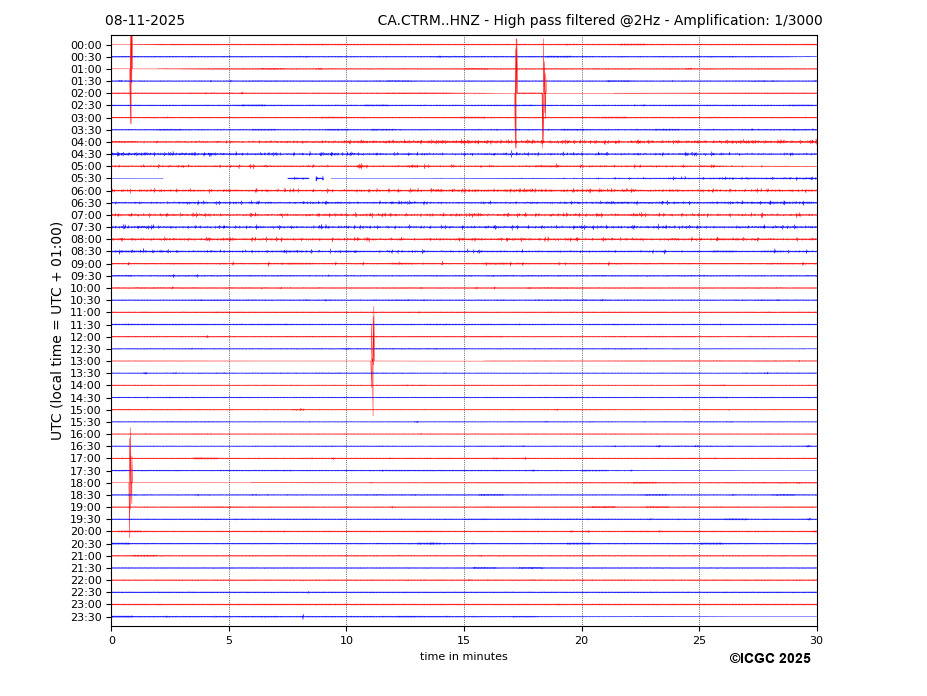The width and height of the screenshot is (927, 696).
Task: Select the 18:00 time row label
Action: [x=85, y=483]
